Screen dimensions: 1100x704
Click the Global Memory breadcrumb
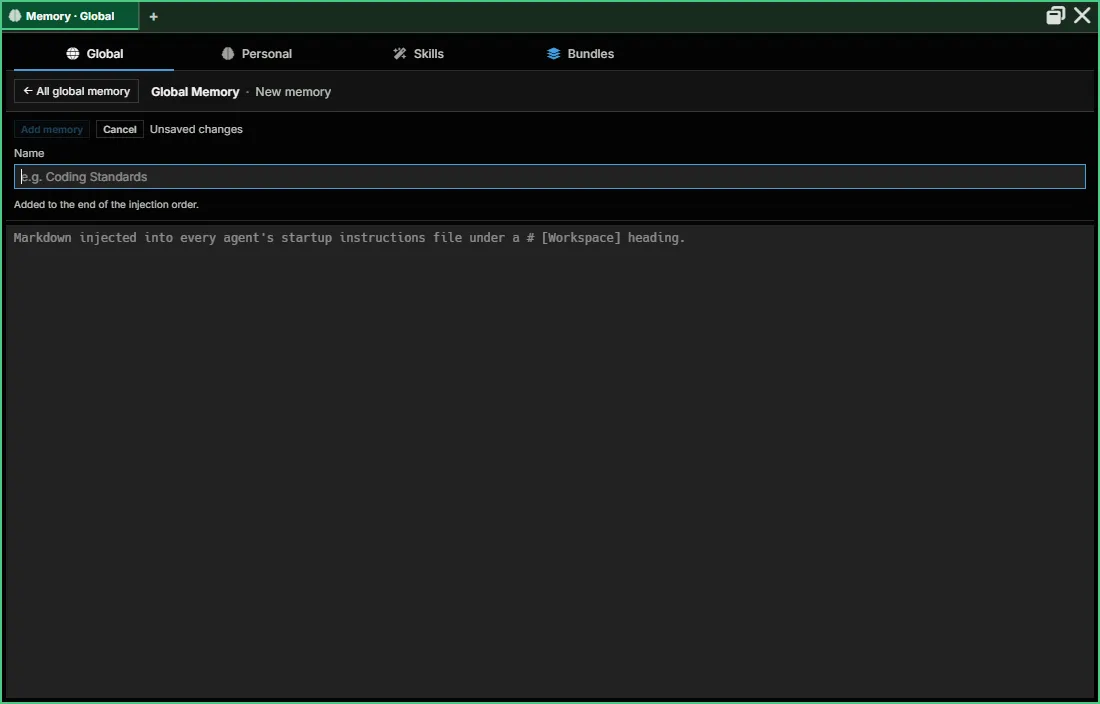195,92
